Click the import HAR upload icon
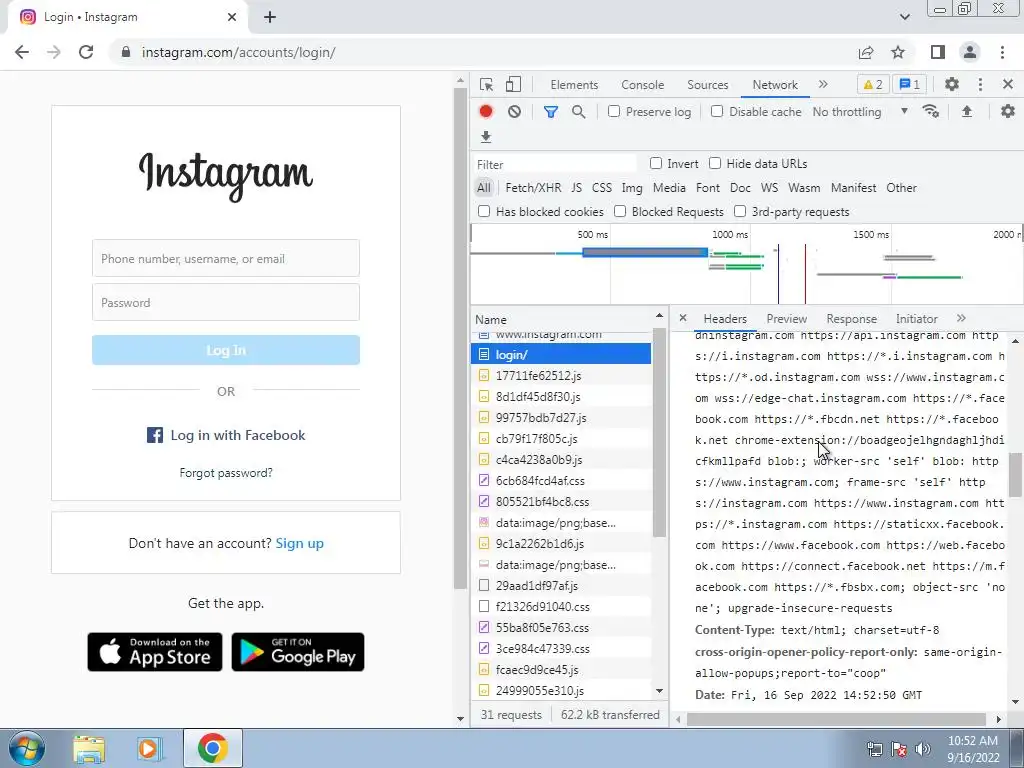Screen dimensions: 1024x768 click(967, 112)
